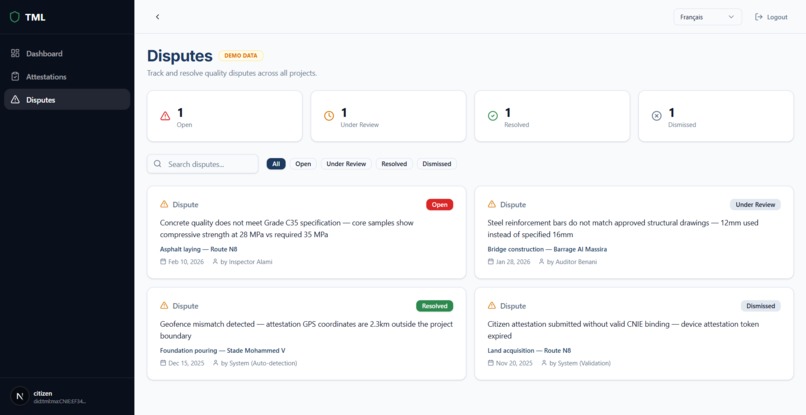Open the Open disputes count card

tap(225, 116)
